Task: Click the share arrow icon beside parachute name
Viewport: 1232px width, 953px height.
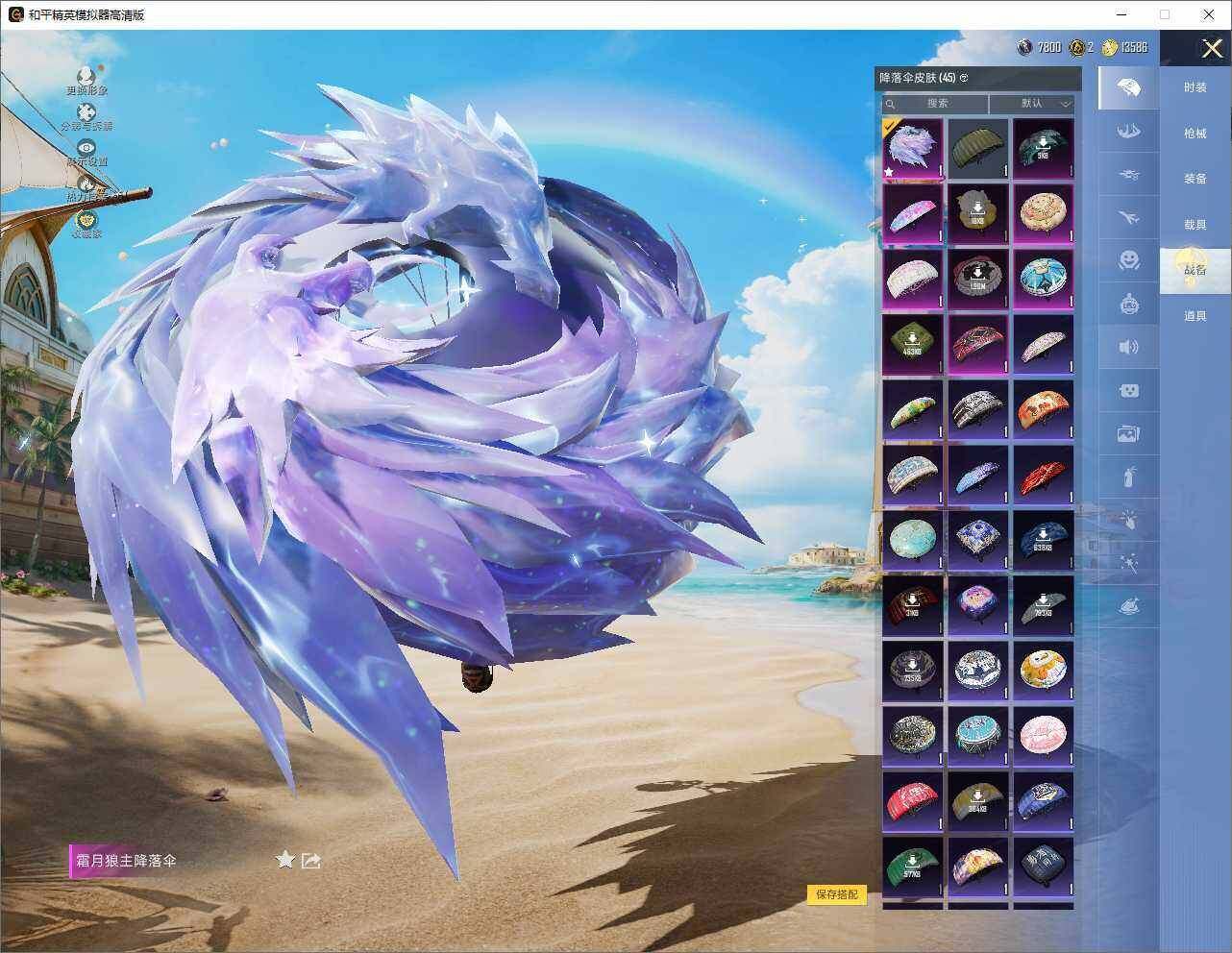Action: click(x=310, y=860)
